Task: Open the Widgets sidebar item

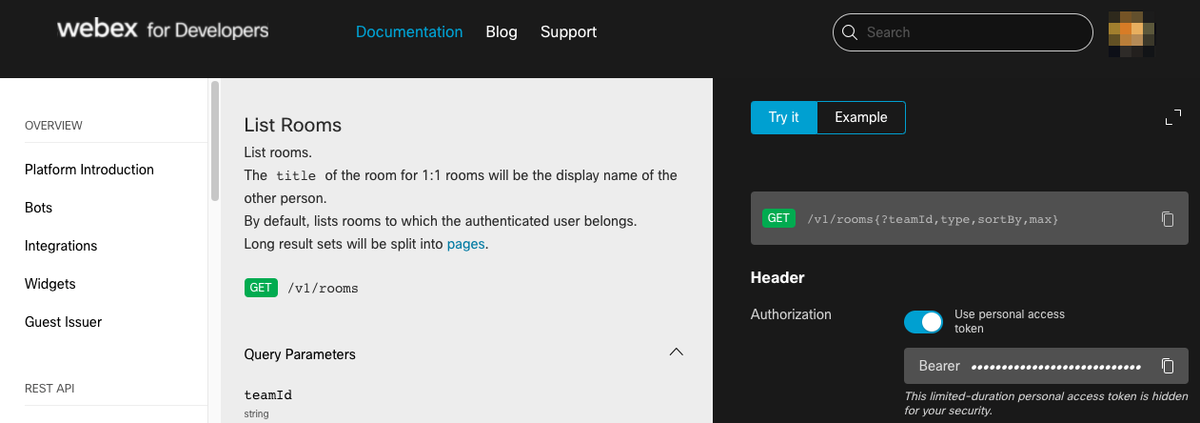Action: [x=50, y=284]
